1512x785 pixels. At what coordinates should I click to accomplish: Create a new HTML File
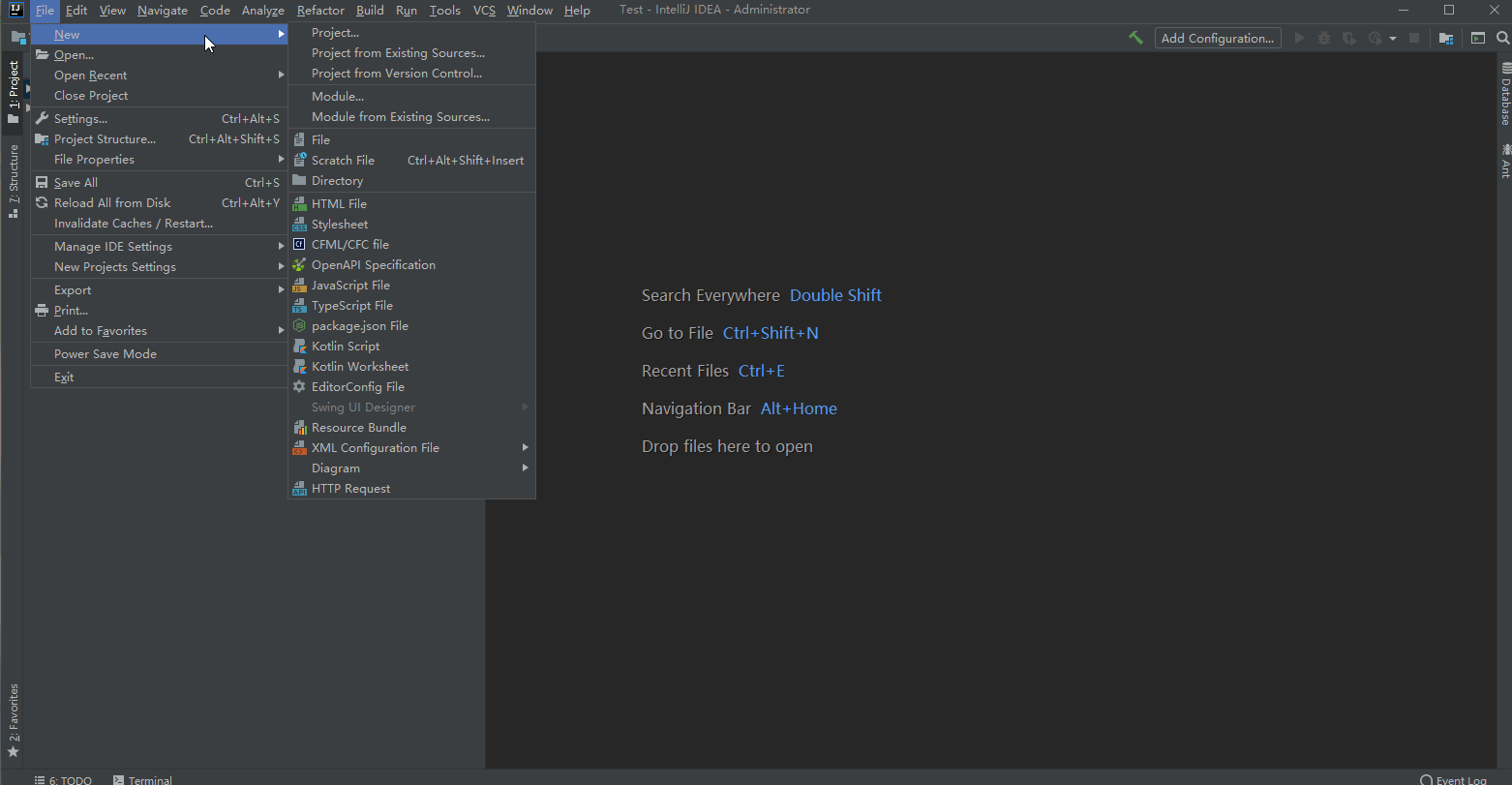tap(412, 204)
